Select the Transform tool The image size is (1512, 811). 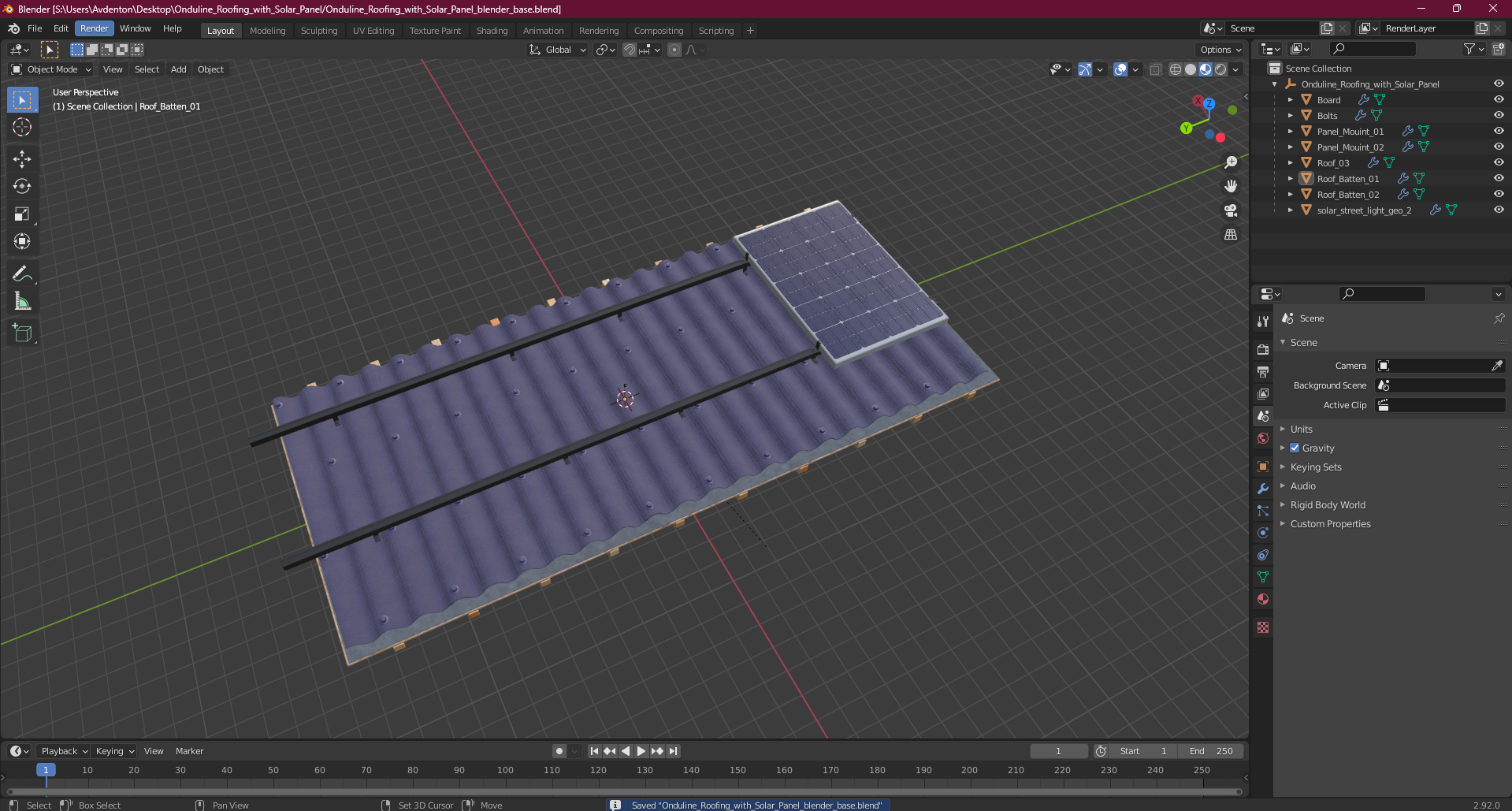tap(22, 241)
